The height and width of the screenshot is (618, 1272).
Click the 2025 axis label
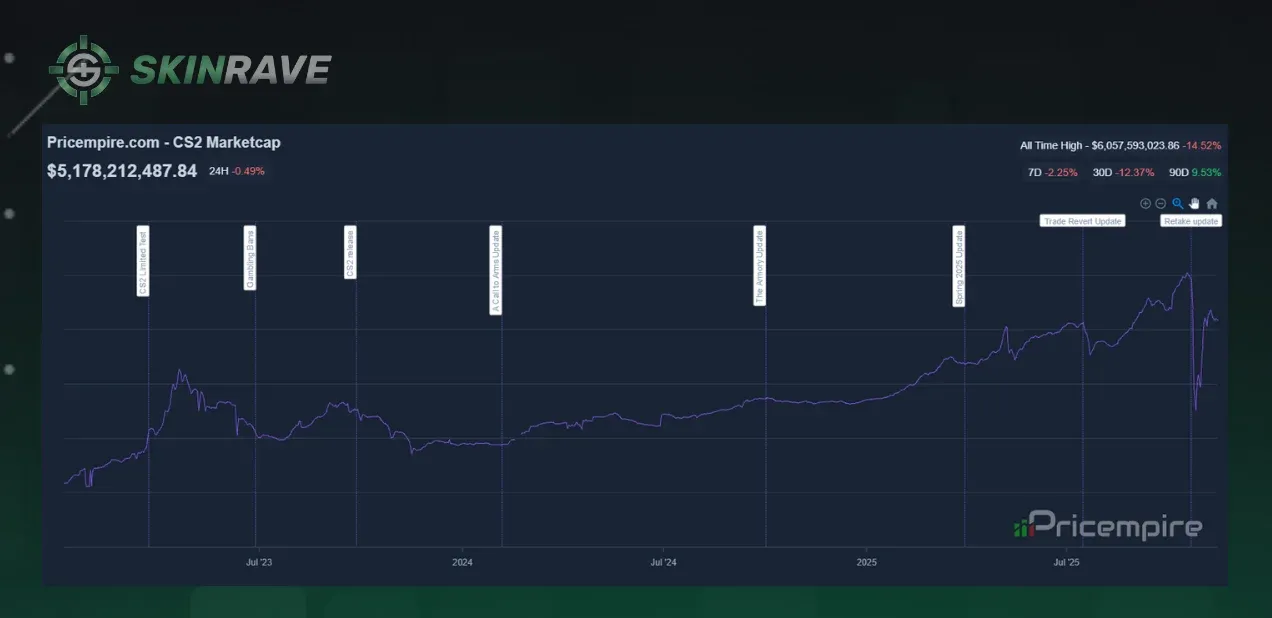coord(867,563)
